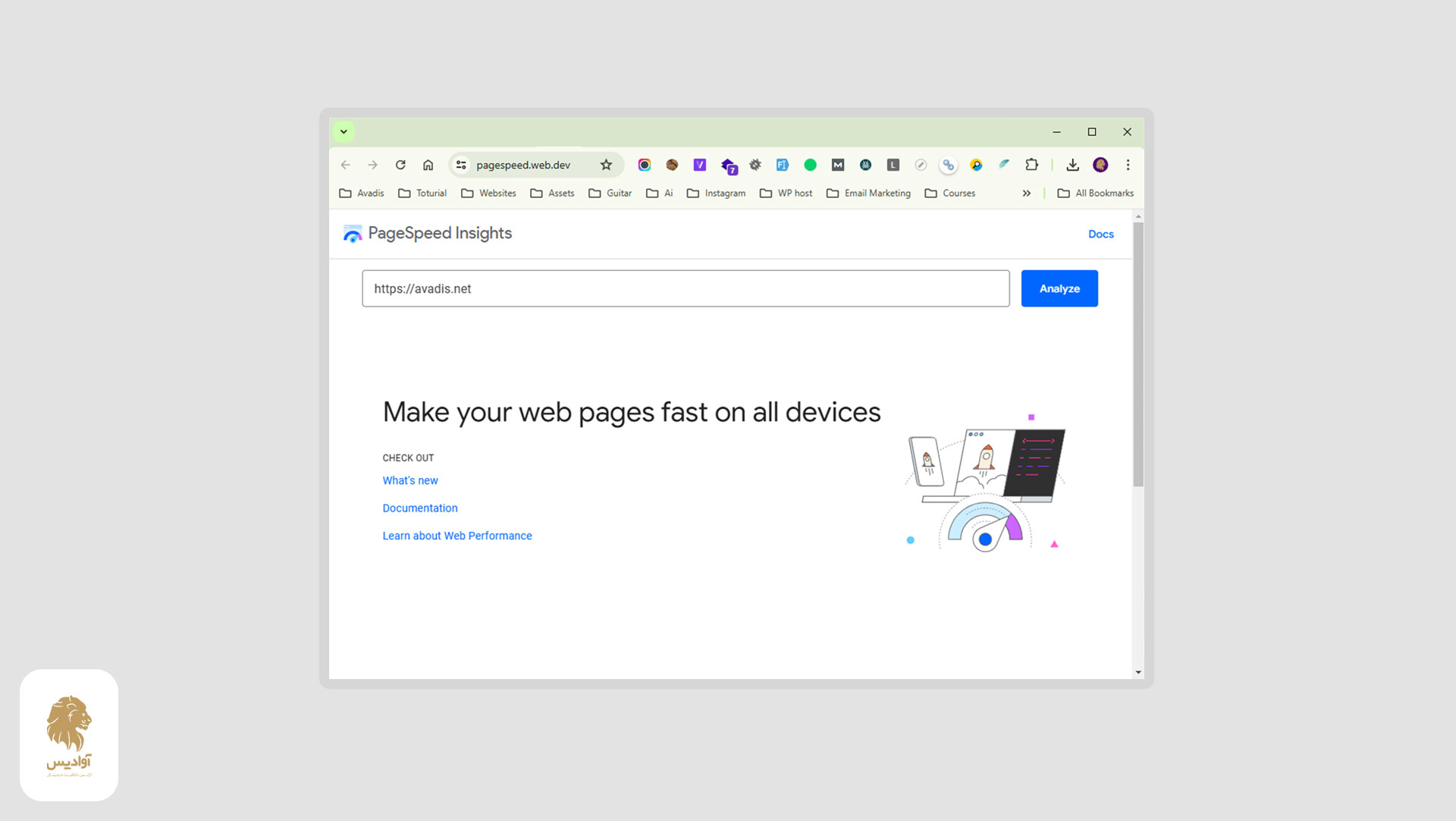Image resolution: width=1456 pixels, height=821 pixels.
Task: Open the Avadis bookmarks folder
Action: coord(362,193)
